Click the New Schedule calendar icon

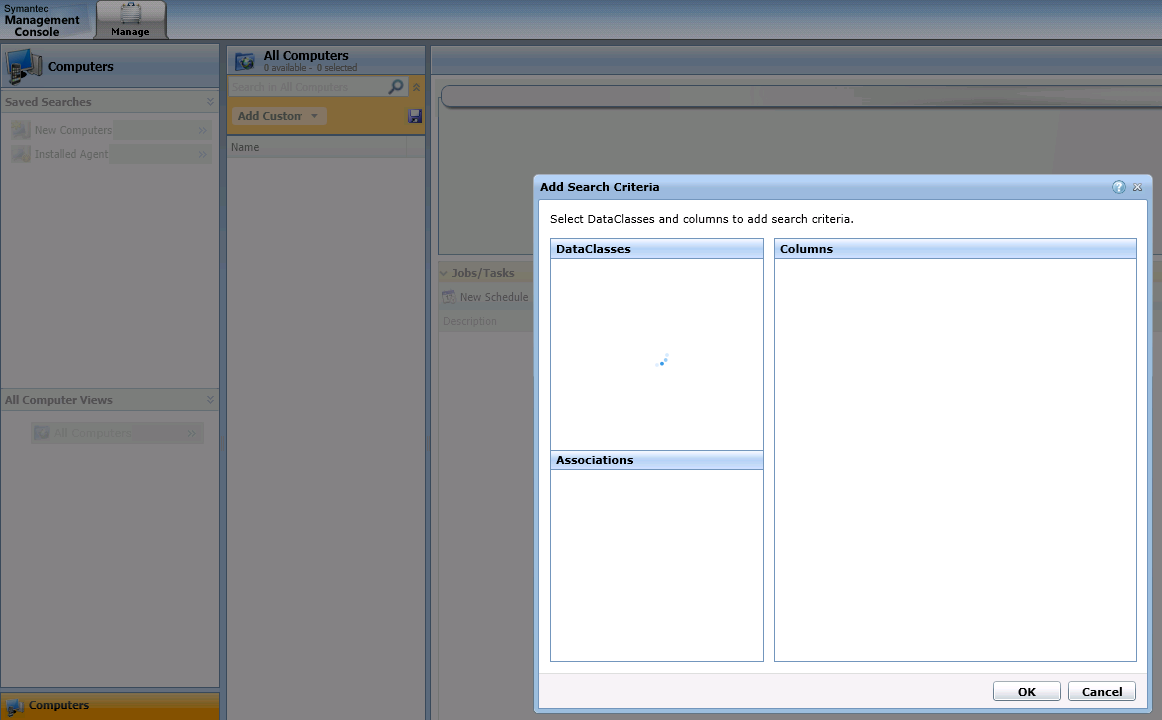click(449, 297)
